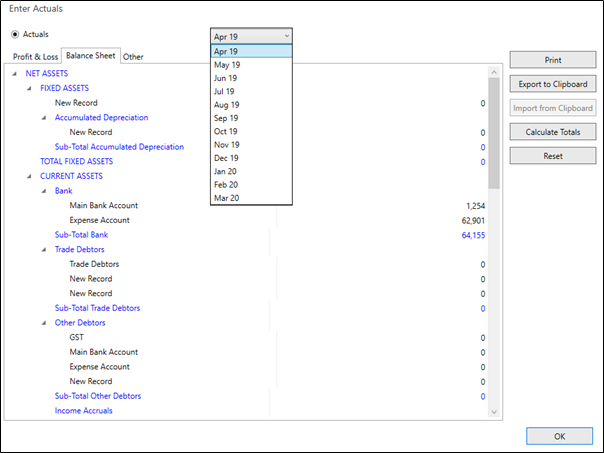Click the 64,155 Sub-Total Bank value
604x453 pixels.
[x=473, y=235]
